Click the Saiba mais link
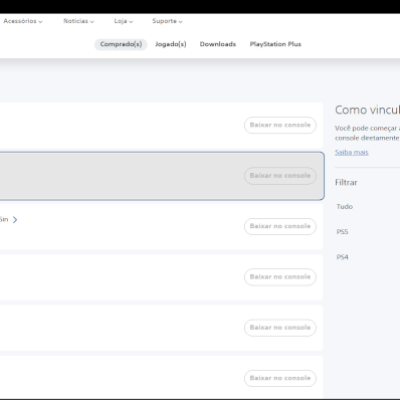Image resolution: width=400 pixels, height=400 pixels. point(352,152)
